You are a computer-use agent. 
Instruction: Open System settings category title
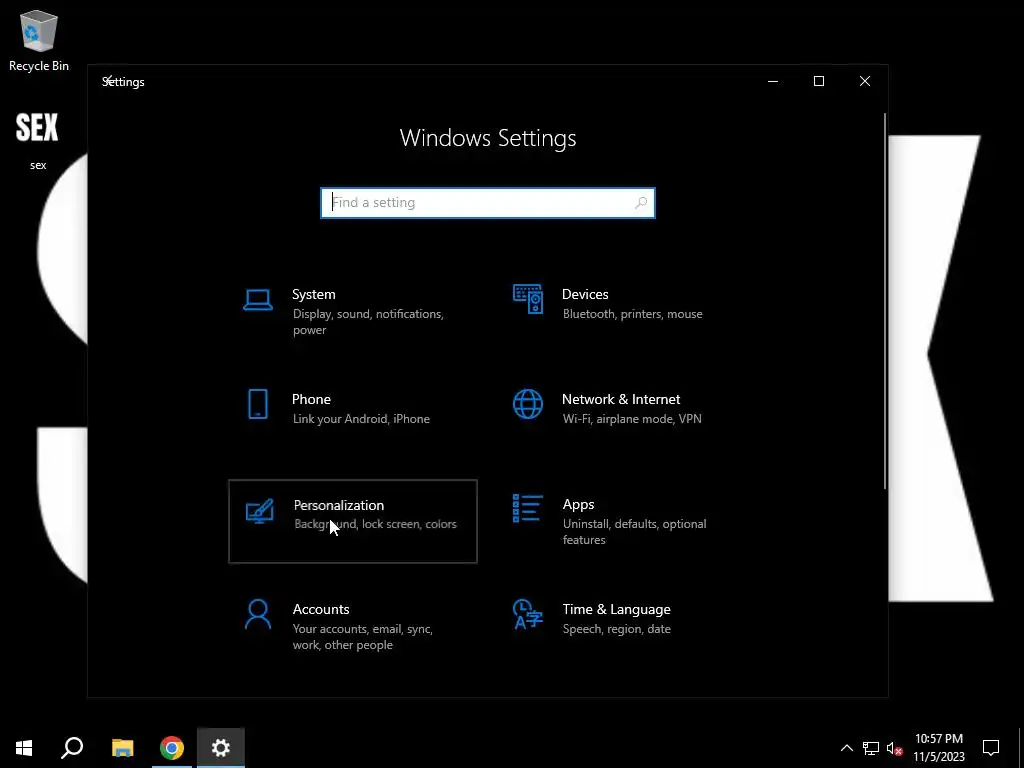pos(313,295)
